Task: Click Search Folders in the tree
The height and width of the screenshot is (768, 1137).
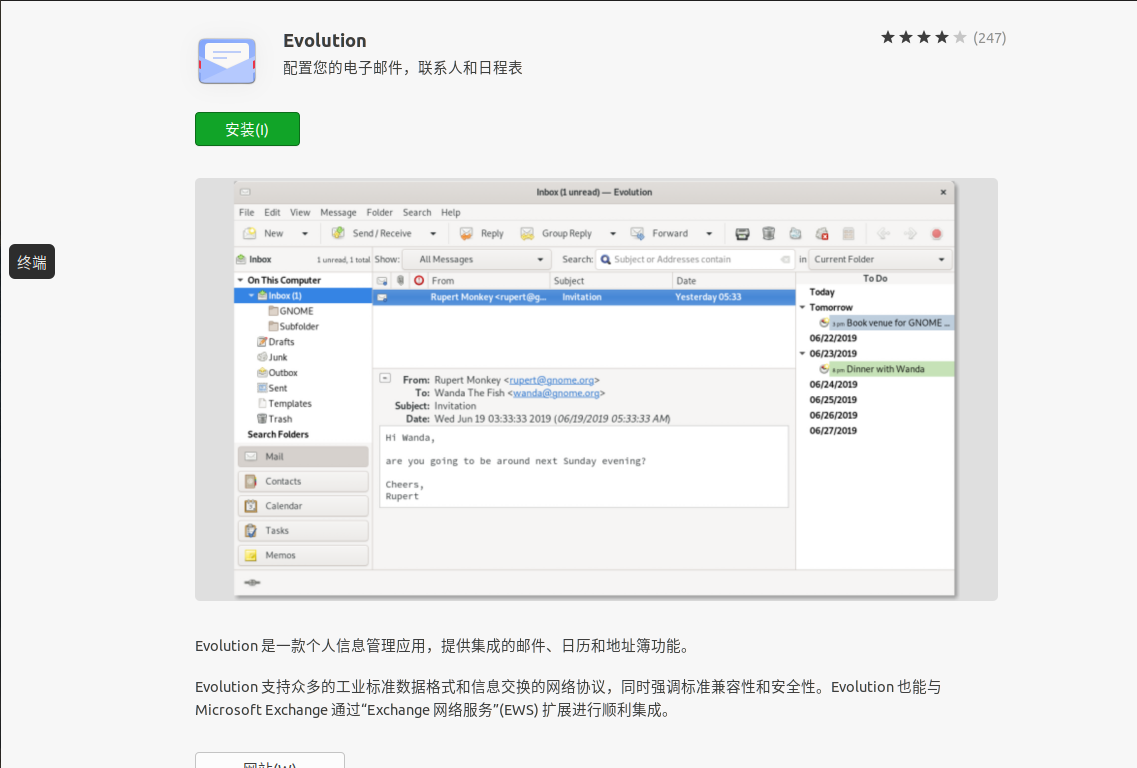Action: (278, 434)
